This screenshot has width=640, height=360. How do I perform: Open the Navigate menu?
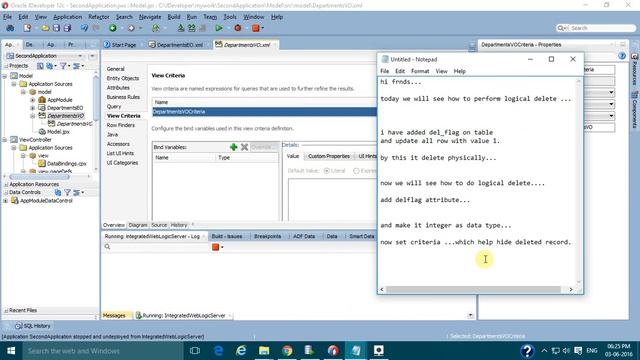click(150, 17)
